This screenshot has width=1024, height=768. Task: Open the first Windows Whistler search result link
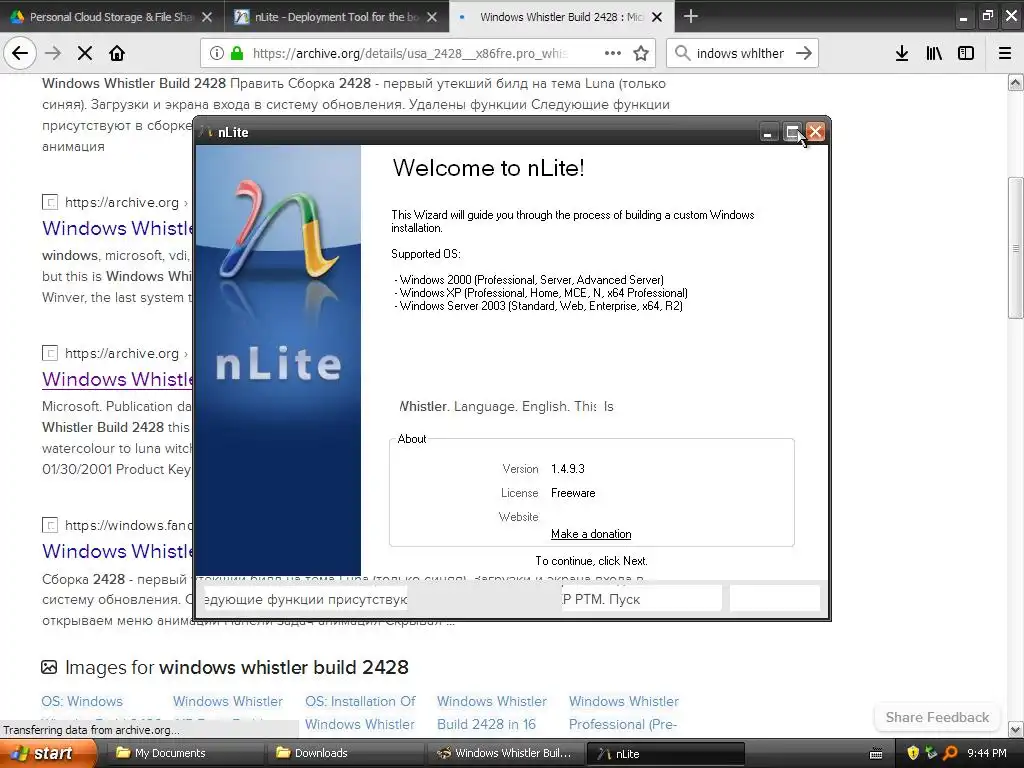pos(117,228)
